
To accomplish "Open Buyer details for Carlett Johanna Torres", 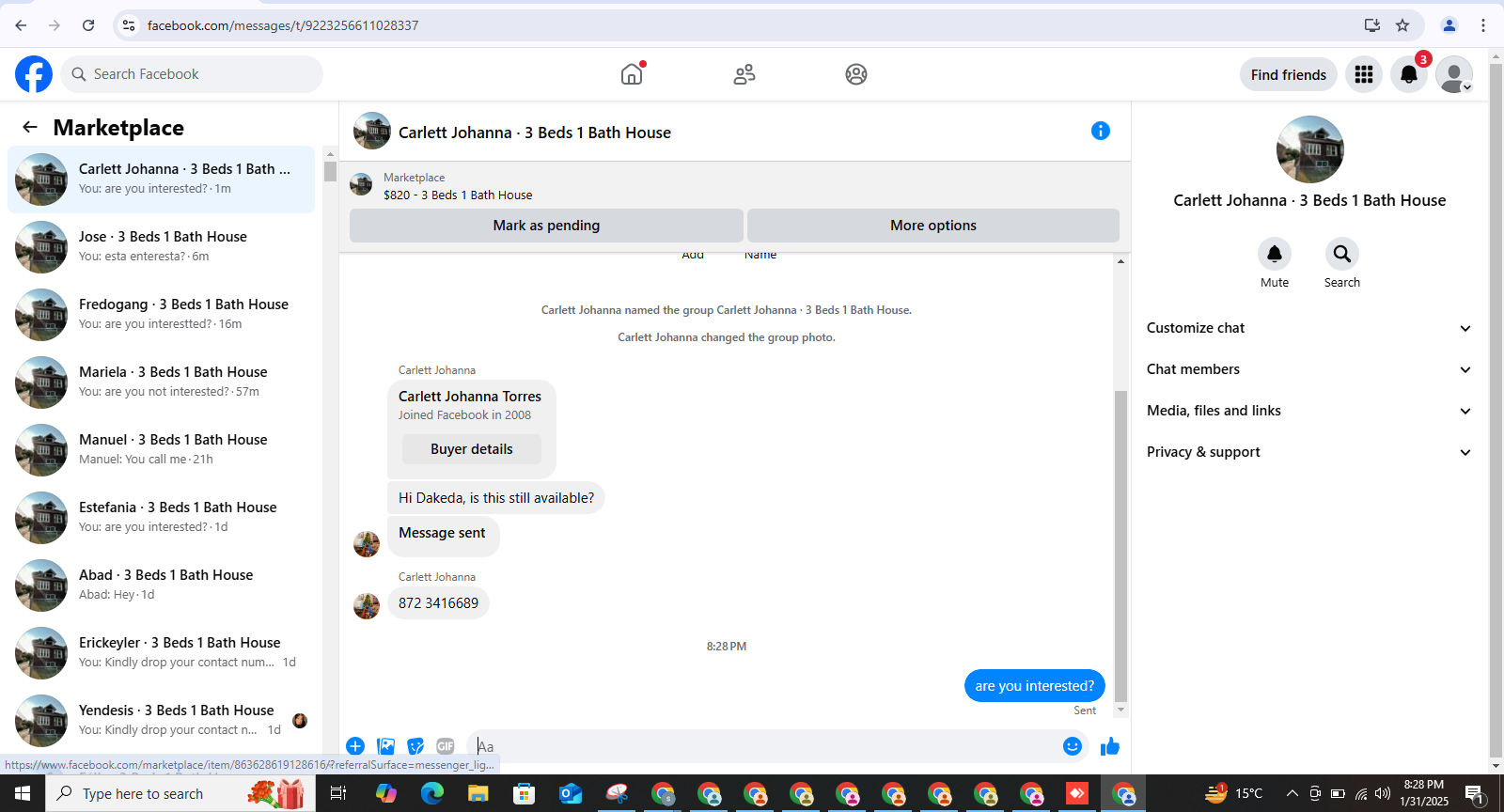I will (x=472, y=449).
